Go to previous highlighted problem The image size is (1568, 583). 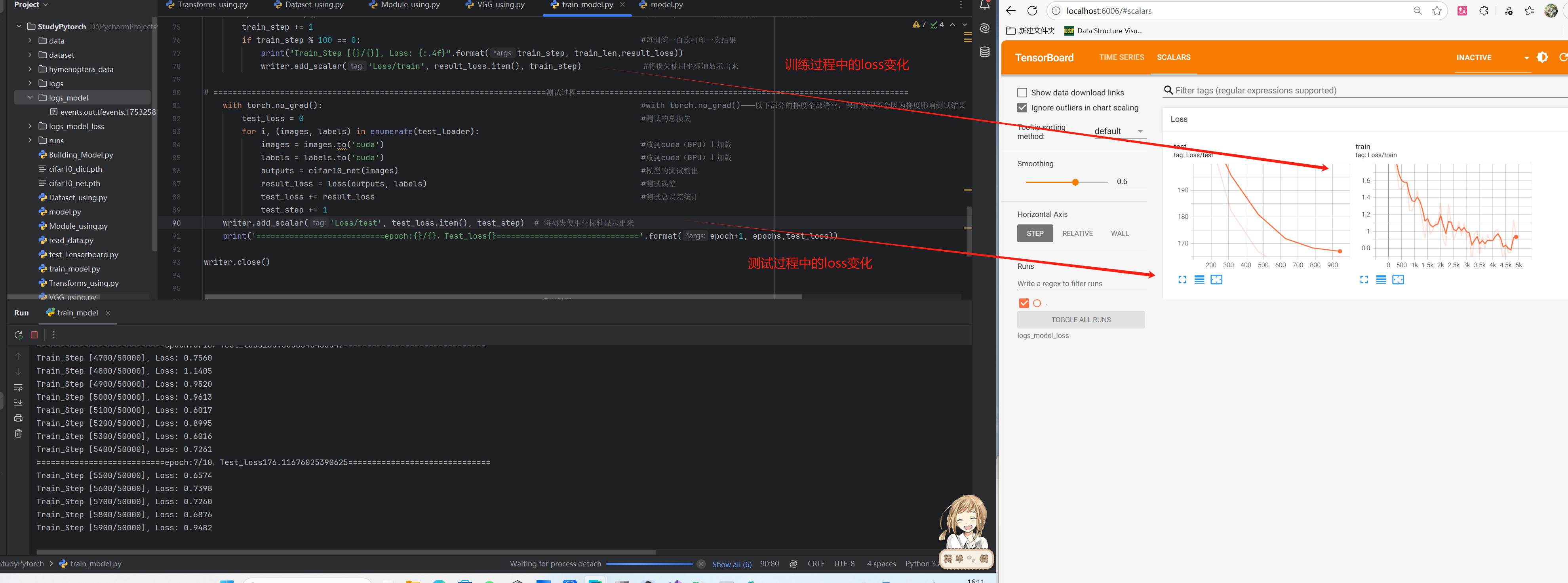(953, 25)
